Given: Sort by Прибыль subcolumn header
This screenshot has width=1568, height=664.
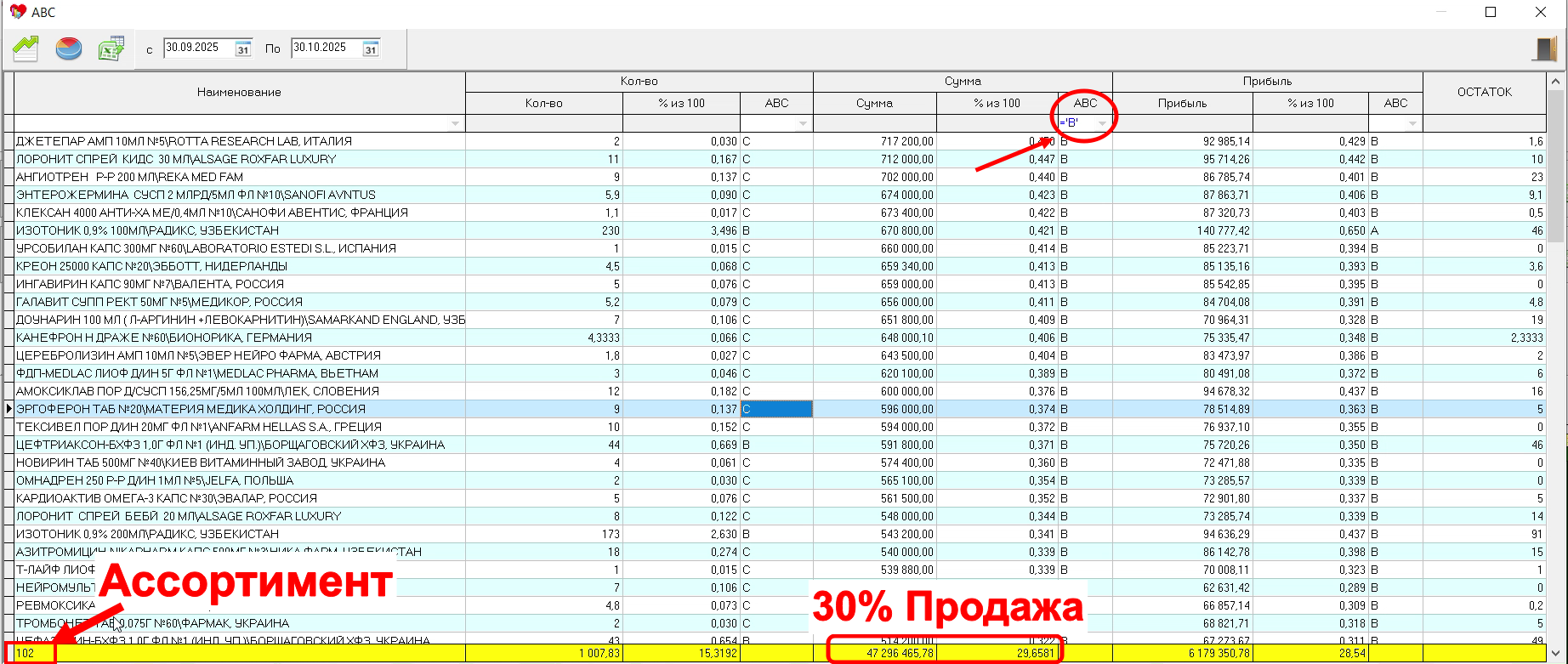Looking at the screenshot, I should point(1183,103).
